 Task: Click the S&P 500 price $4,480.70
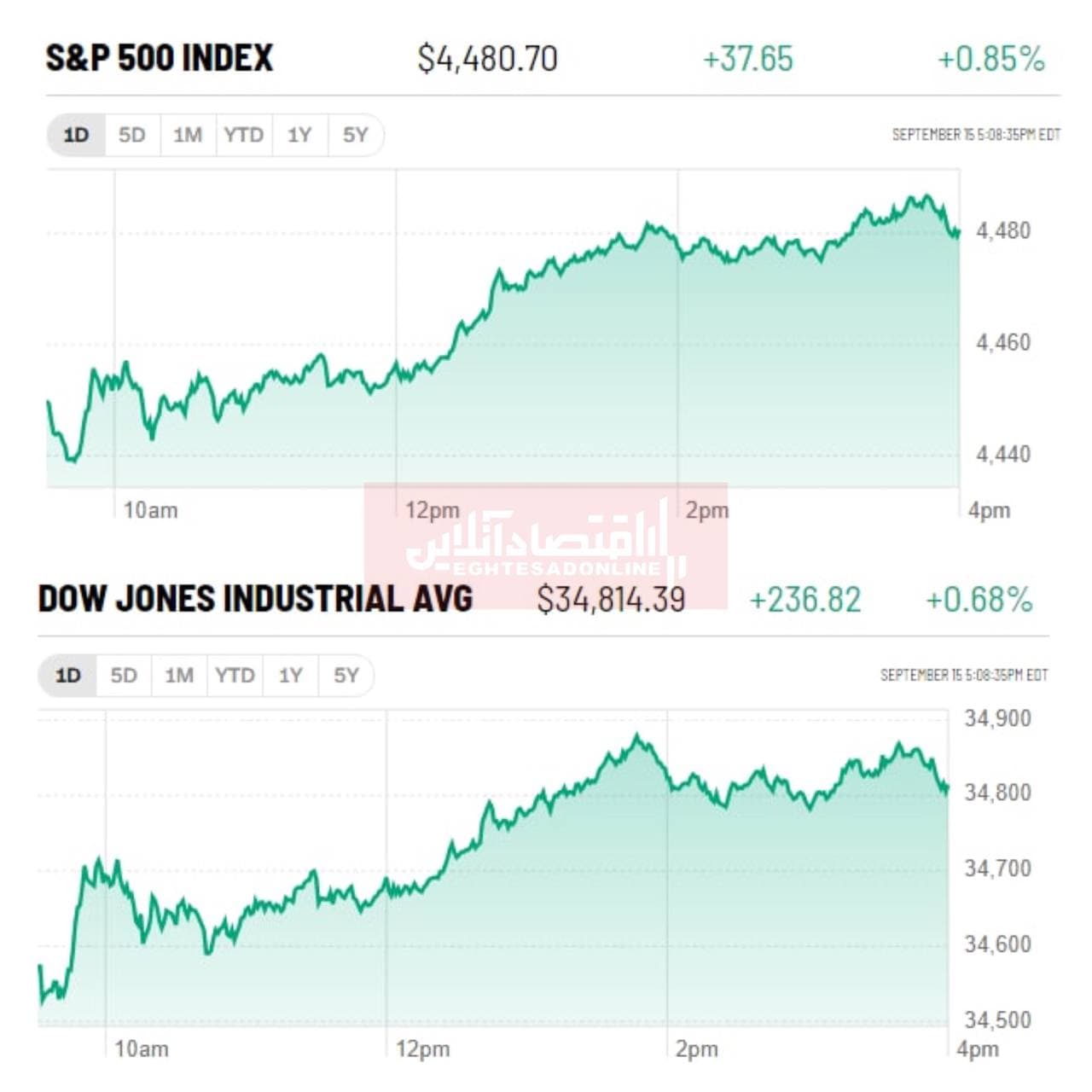point(487,59)
